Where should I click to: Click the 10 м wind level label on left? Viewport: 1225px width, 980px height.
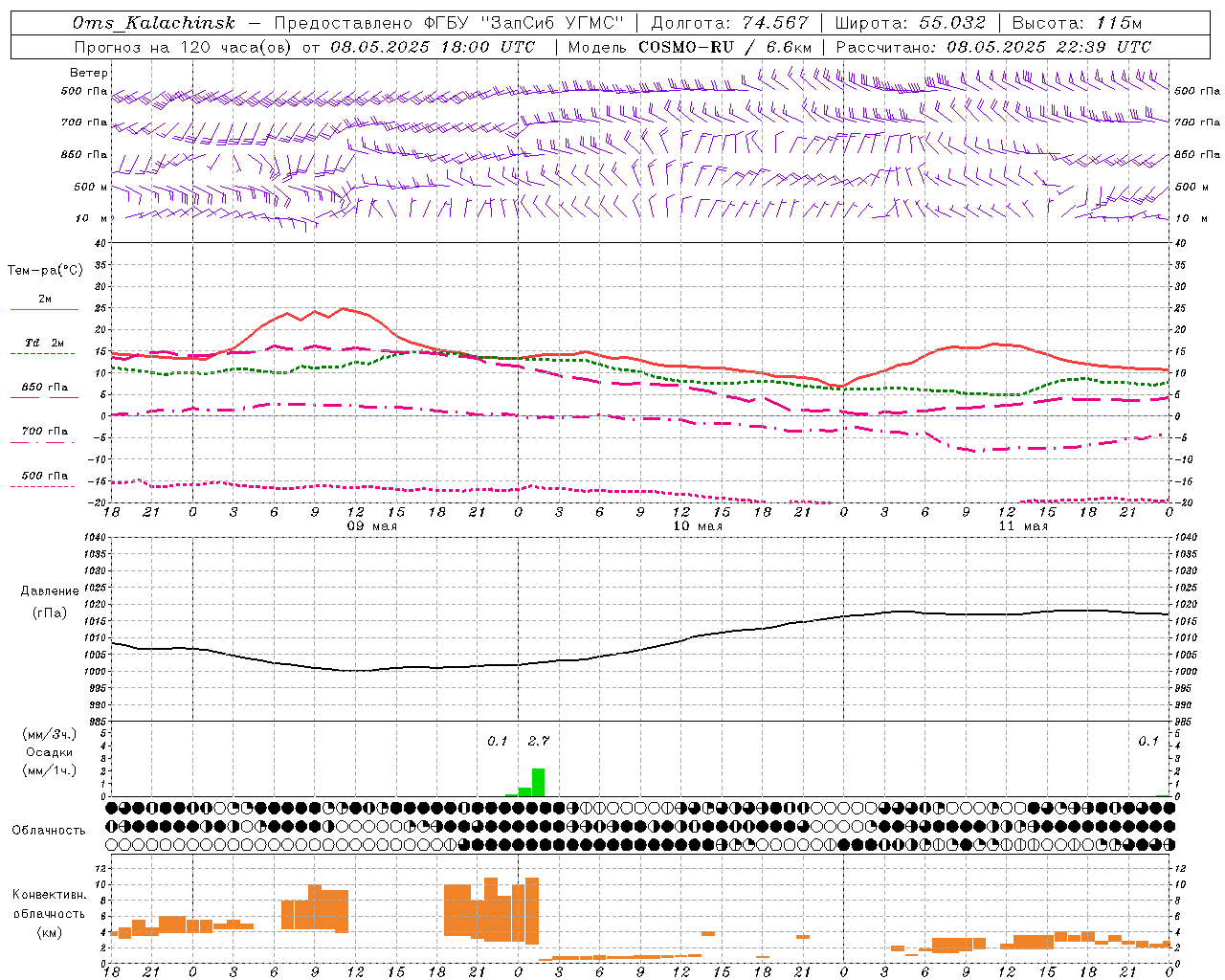coord(93,218)
